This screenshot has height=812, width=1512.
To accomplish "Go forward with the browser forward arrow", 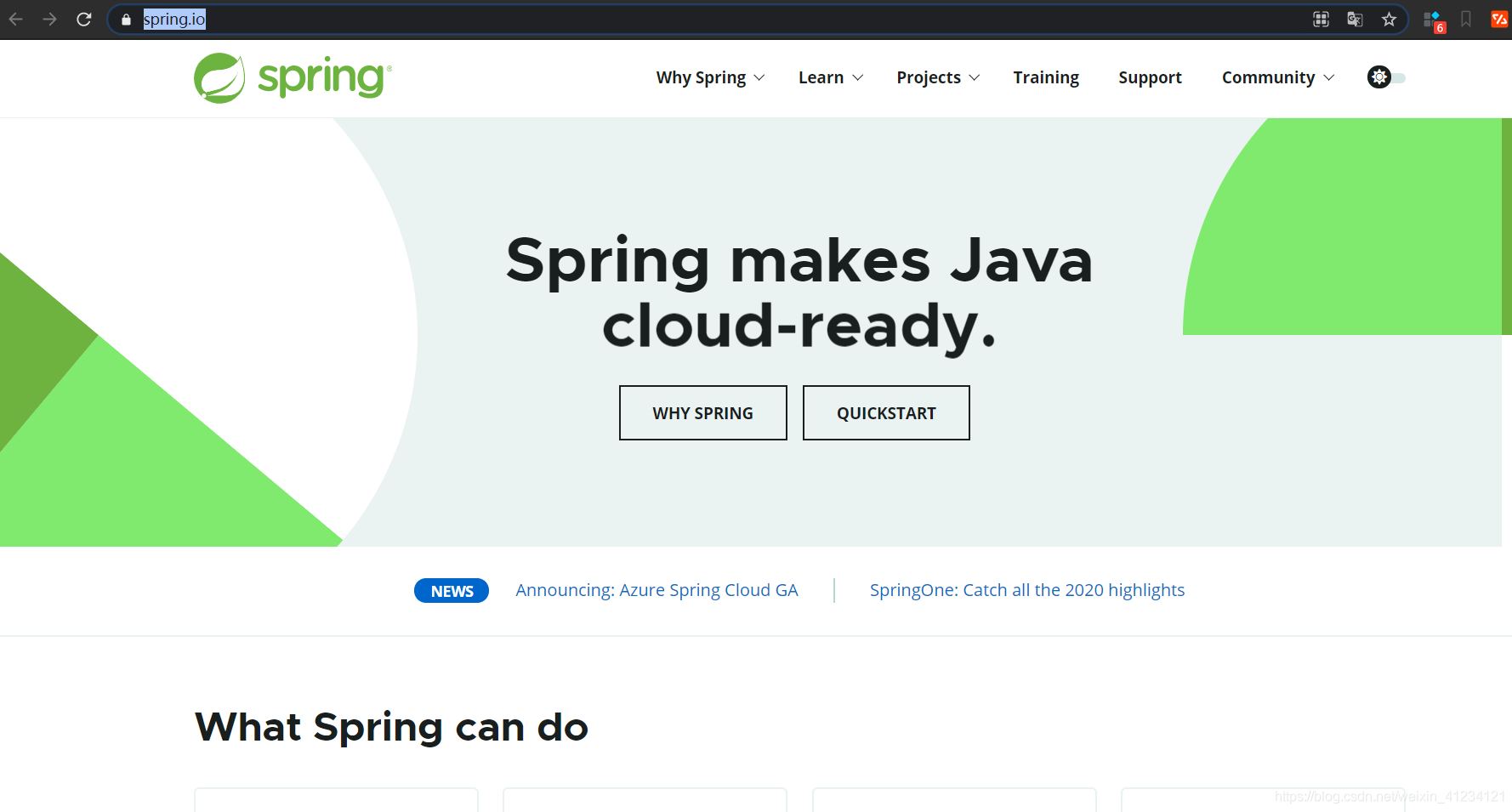I will click(49, 19).
